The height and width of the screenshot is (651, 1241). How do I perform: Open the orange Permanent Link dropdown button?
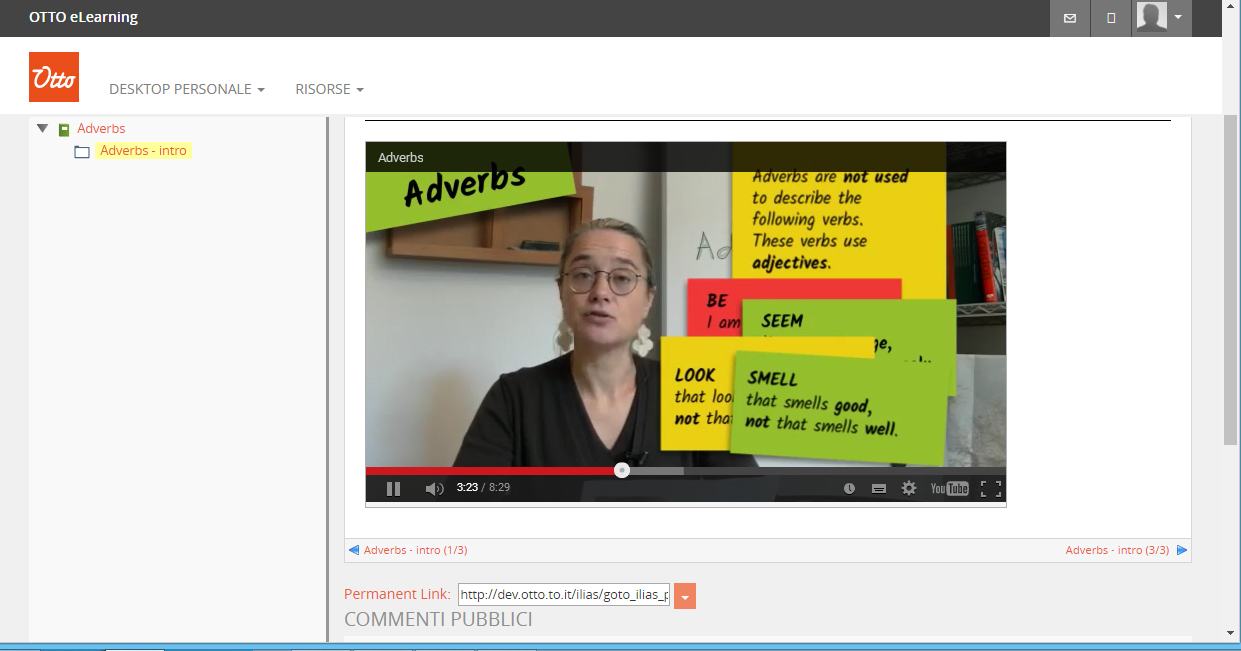tap(685, 596)
